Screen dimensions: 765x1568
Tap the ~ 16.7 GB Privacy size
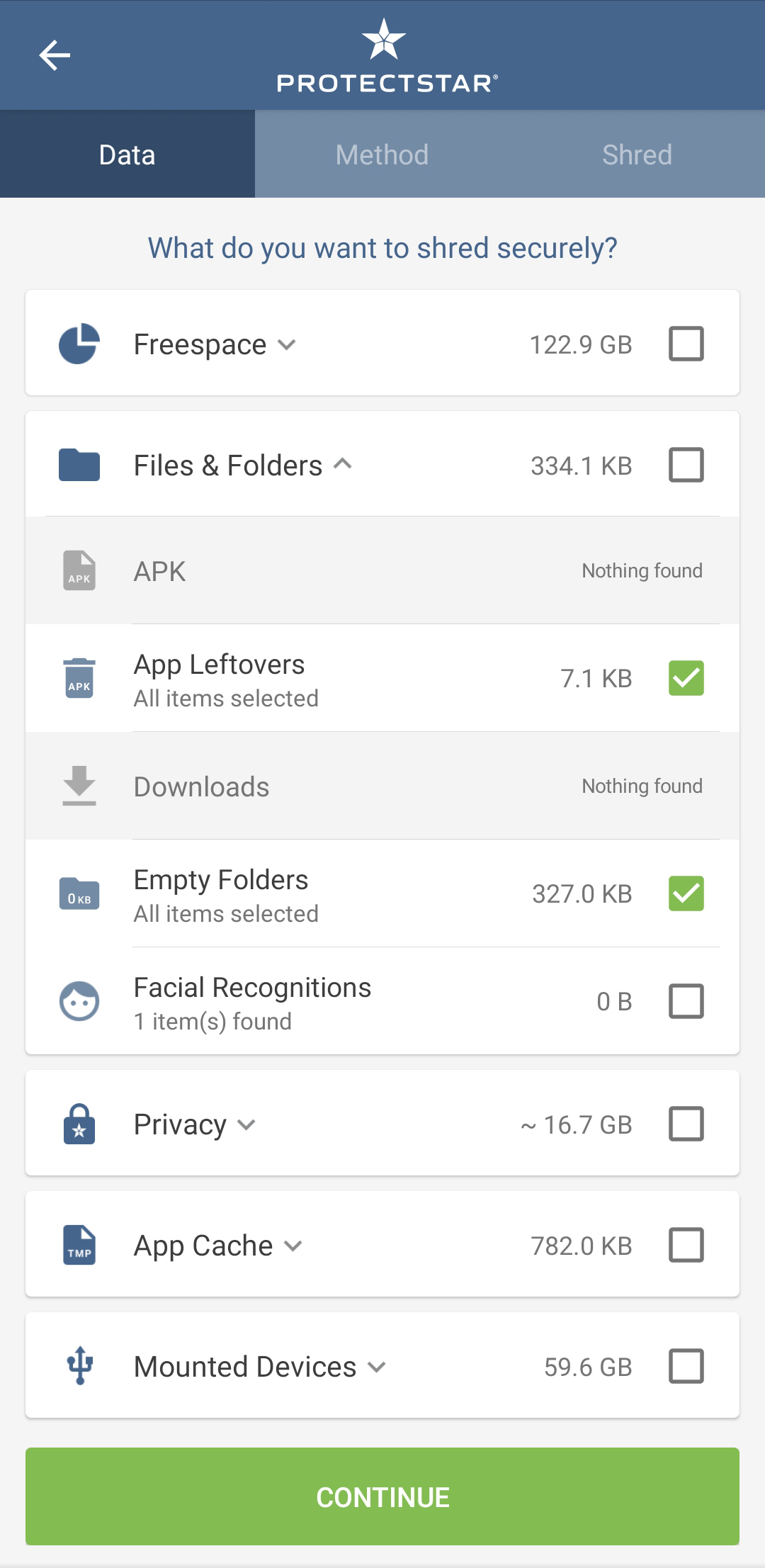point(577,1125)
